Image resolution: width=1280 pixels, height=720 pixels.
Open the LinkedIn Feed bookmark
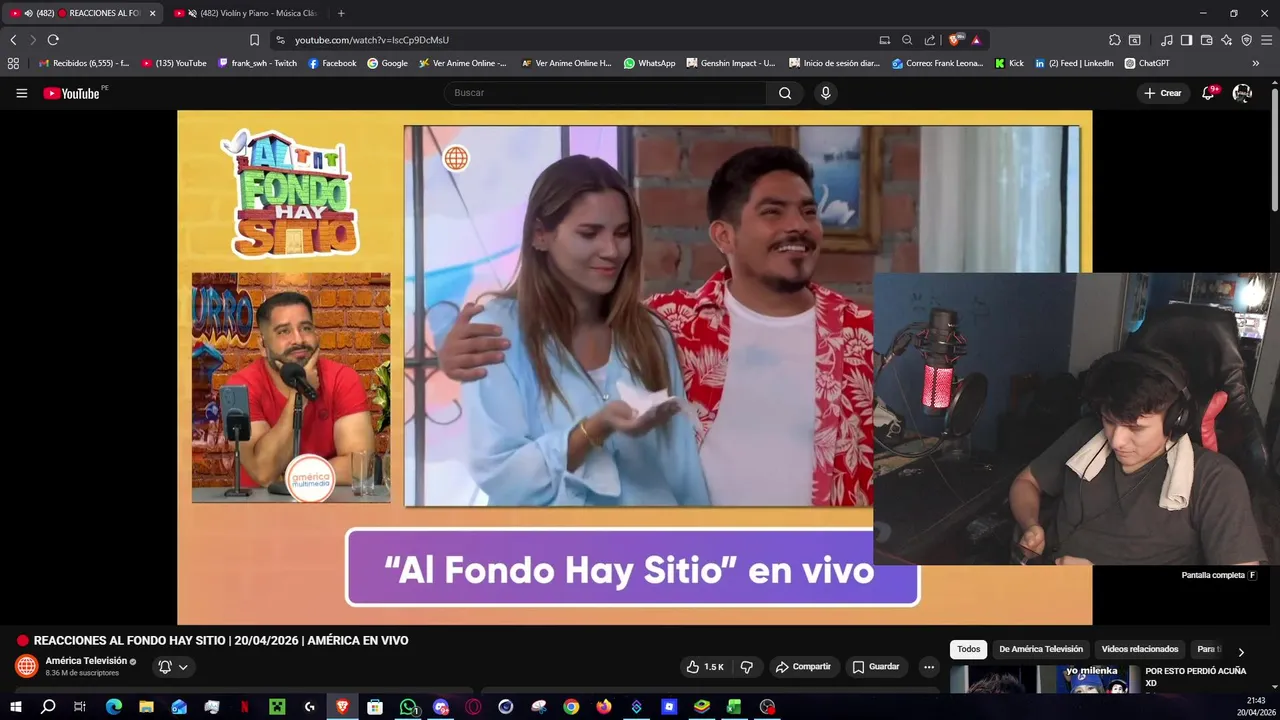[1074, 63]
